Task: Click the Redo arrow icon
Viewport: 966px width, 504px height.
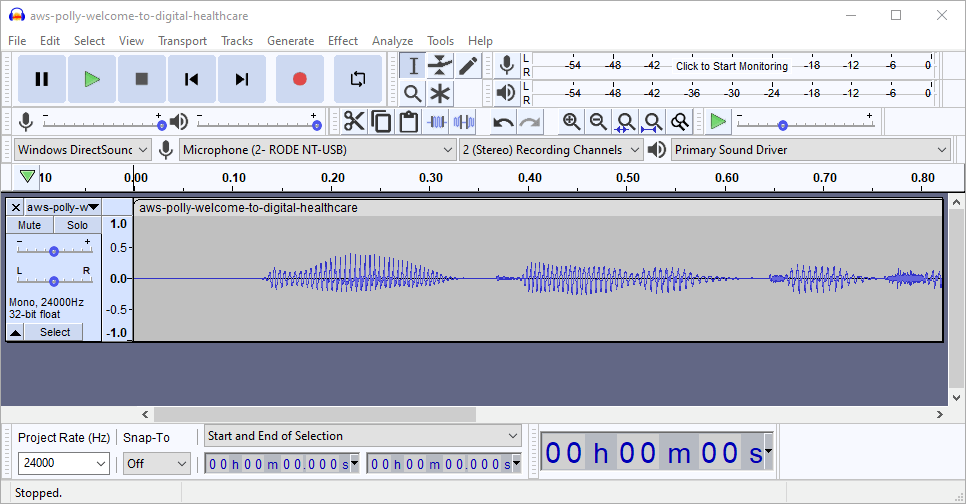Action: tap(530, 122)
